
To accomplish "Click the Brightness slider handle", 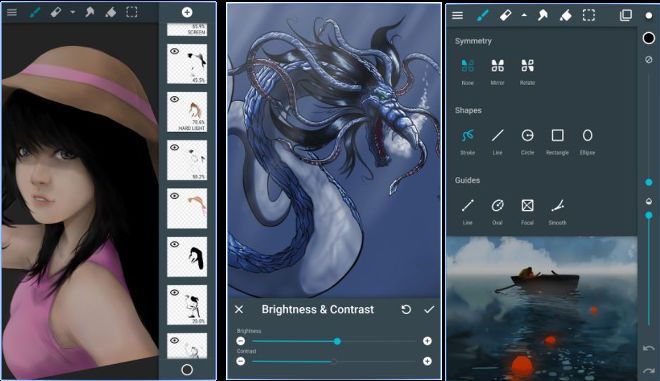I will coord(337,341).
